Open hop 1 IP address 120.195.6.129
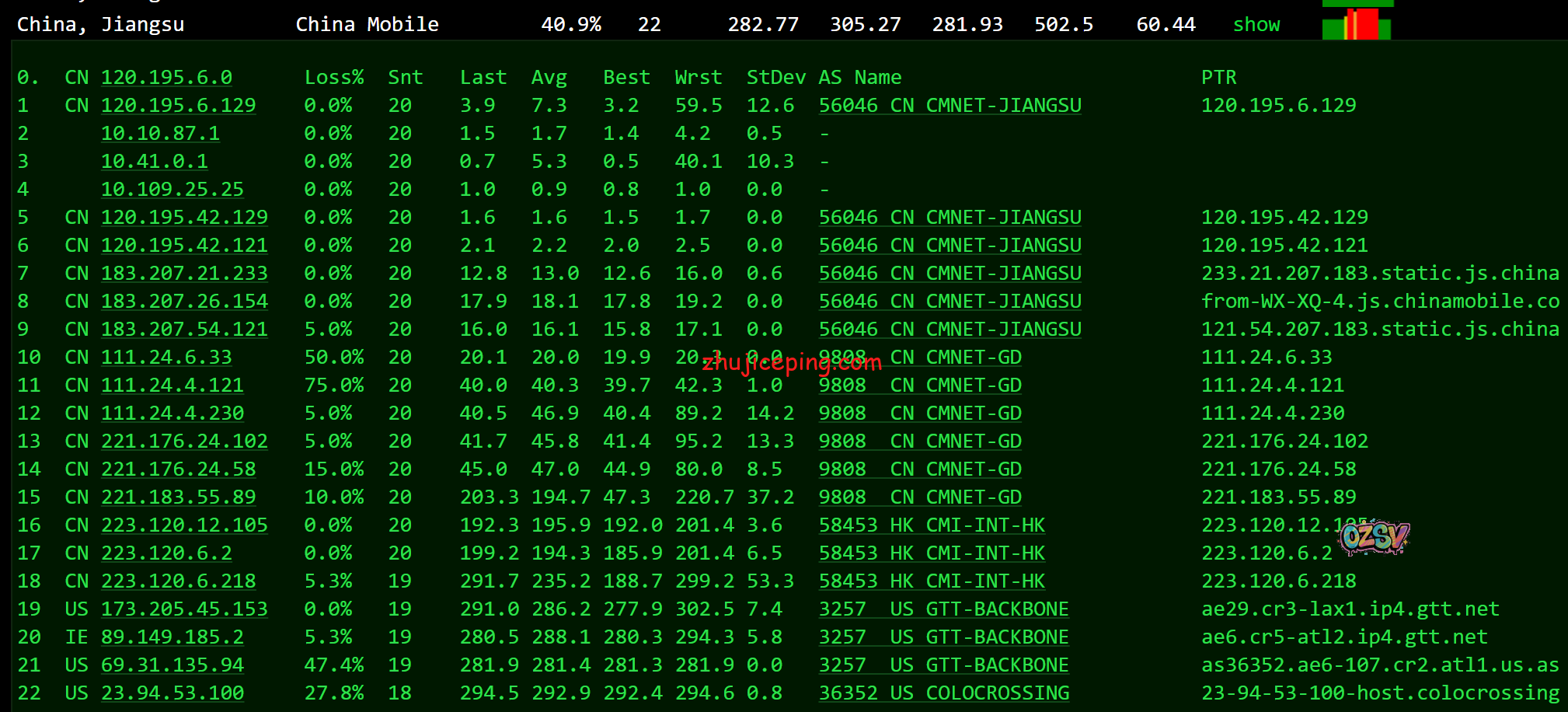 178,106
